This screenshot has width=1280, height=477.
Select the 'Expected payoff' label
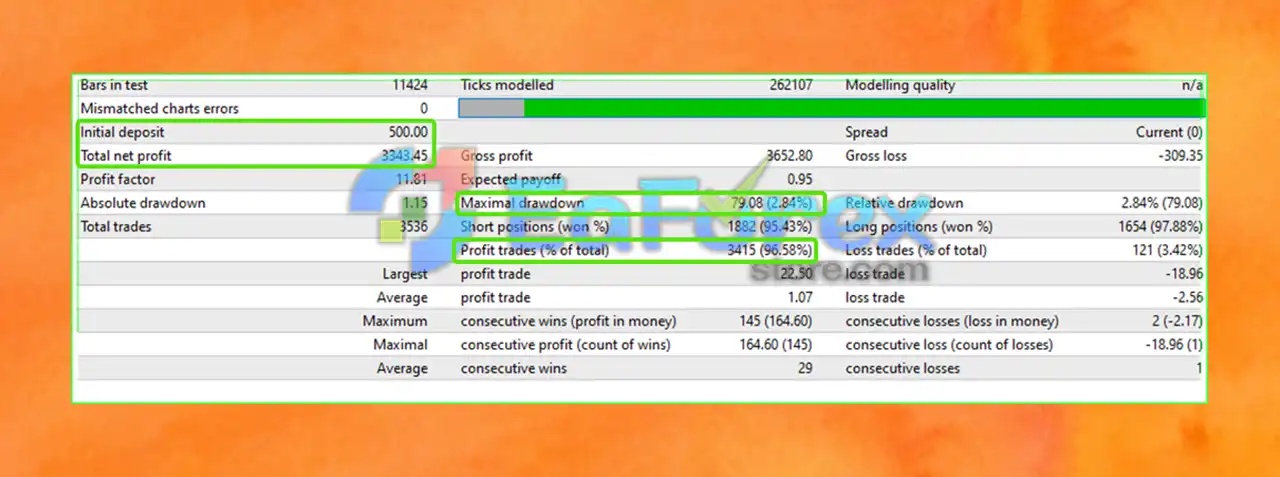(508, 180)
